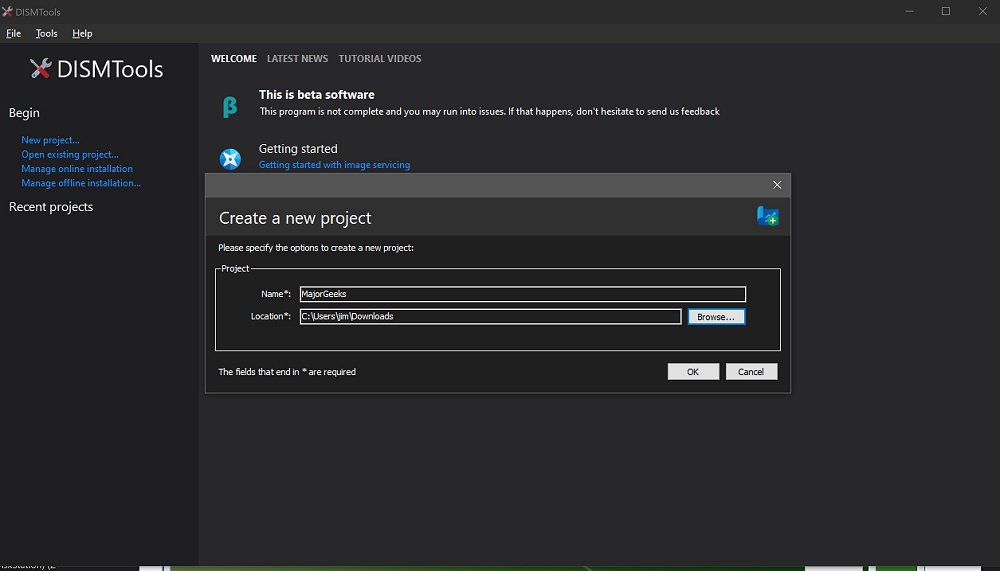Click the new project folder icon in dialog
1000x571 pixels.
pos(767,216)
